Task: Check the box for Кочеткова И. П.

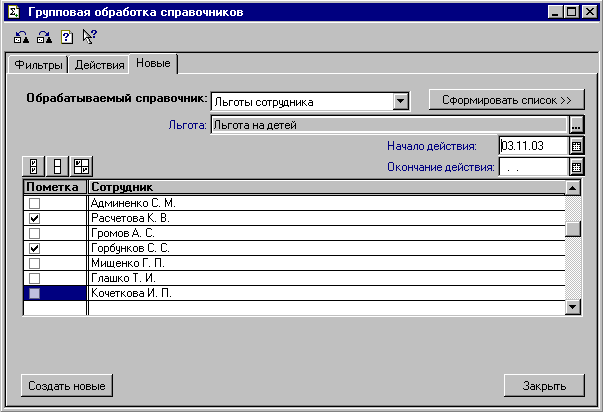Action: 34,294
